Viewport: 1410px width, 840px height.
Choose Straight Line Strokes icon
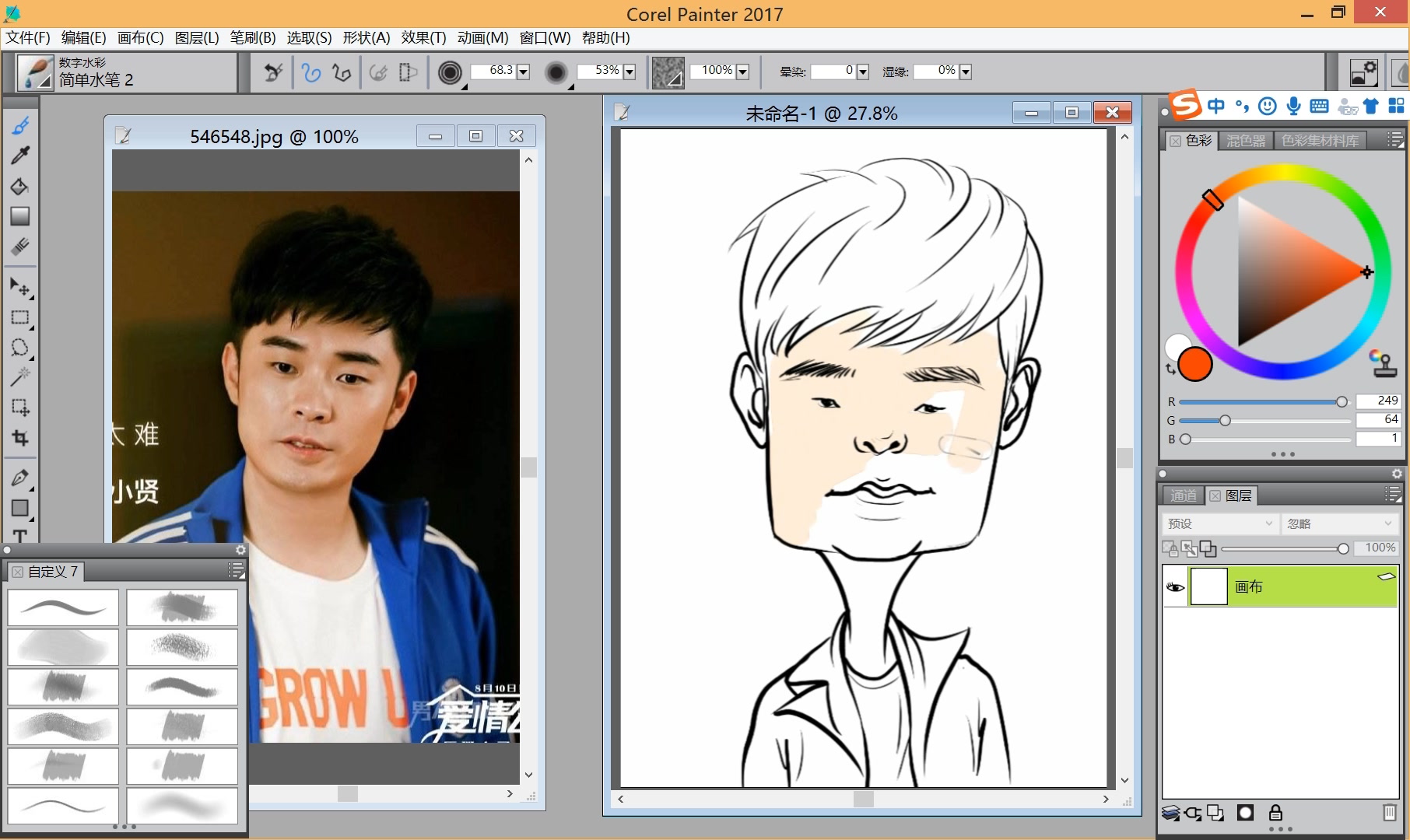tap(341, 72)
